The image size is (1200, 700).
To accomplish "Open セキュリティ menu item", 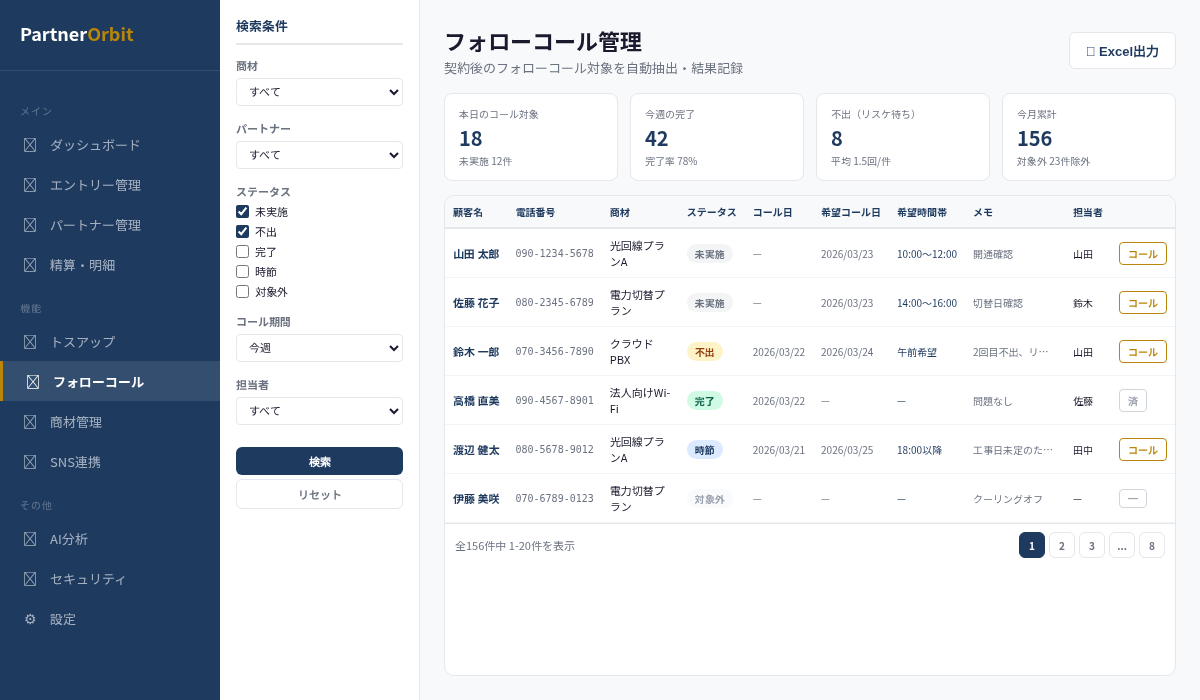I will click(88, 579).
